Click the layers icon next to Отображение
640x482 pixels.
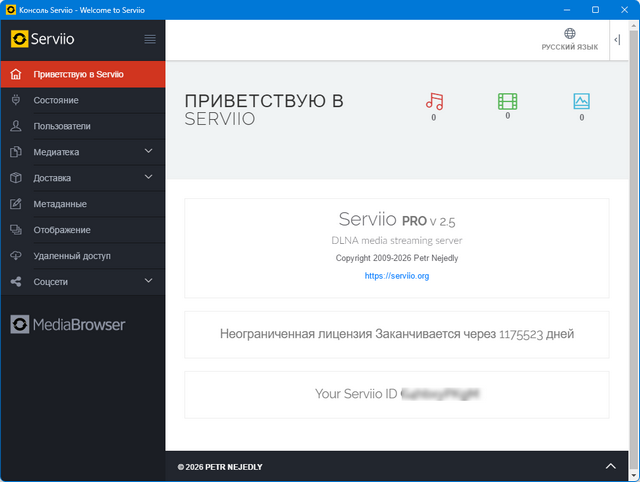click(16, 230)
